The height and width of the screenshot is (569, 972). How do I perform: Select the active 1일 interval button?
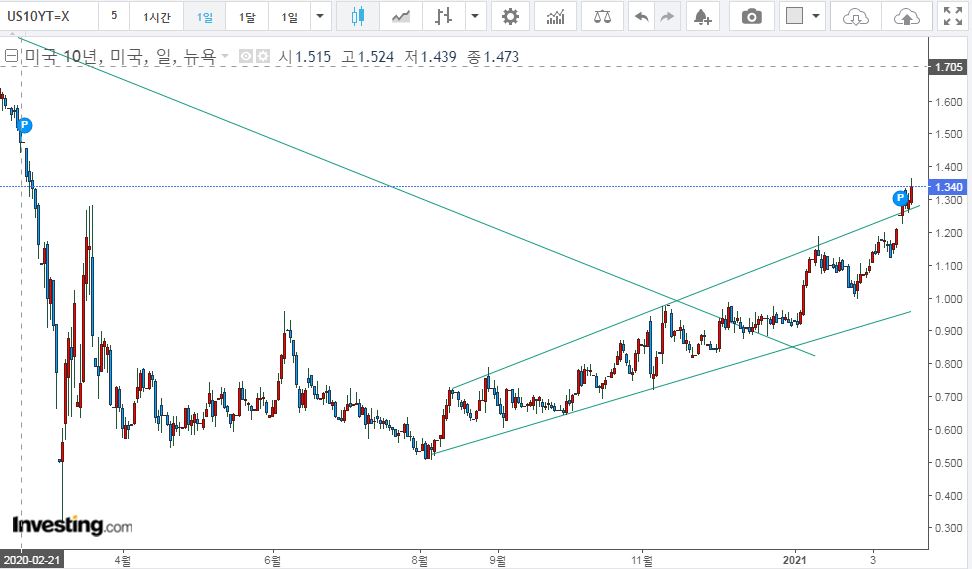click(x=205, y=16)
